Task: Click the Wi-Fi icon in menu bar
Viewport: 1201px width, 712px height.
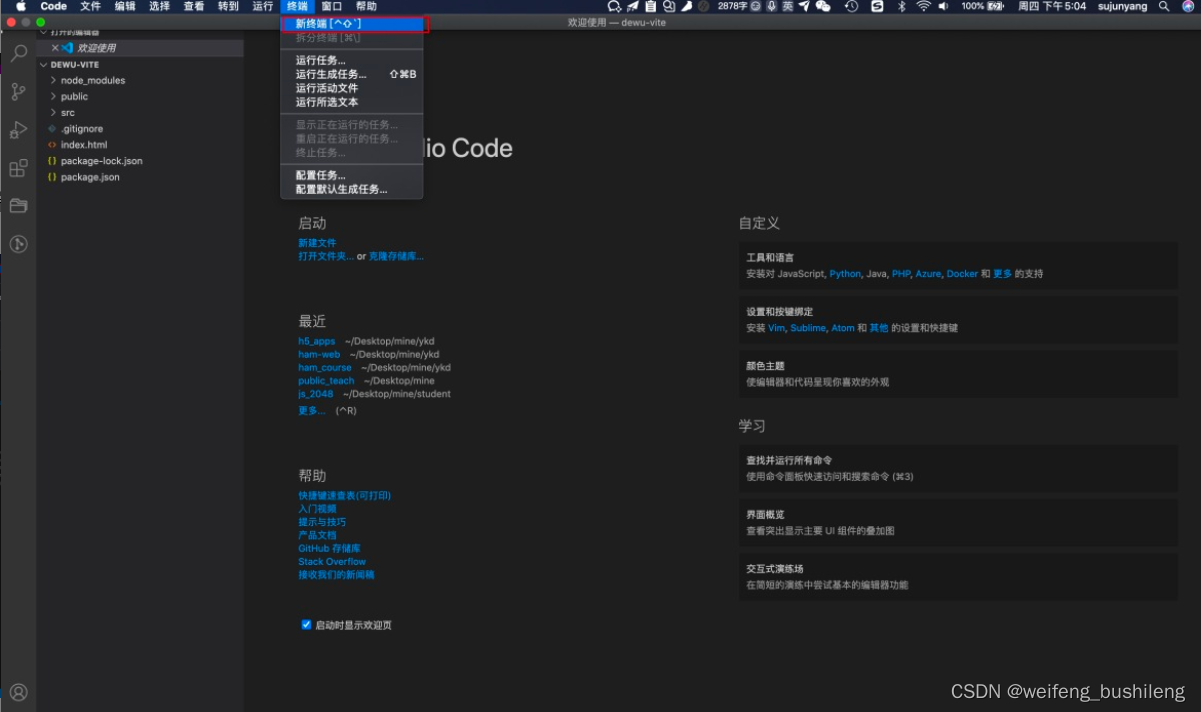Action: tap(924, 6)
